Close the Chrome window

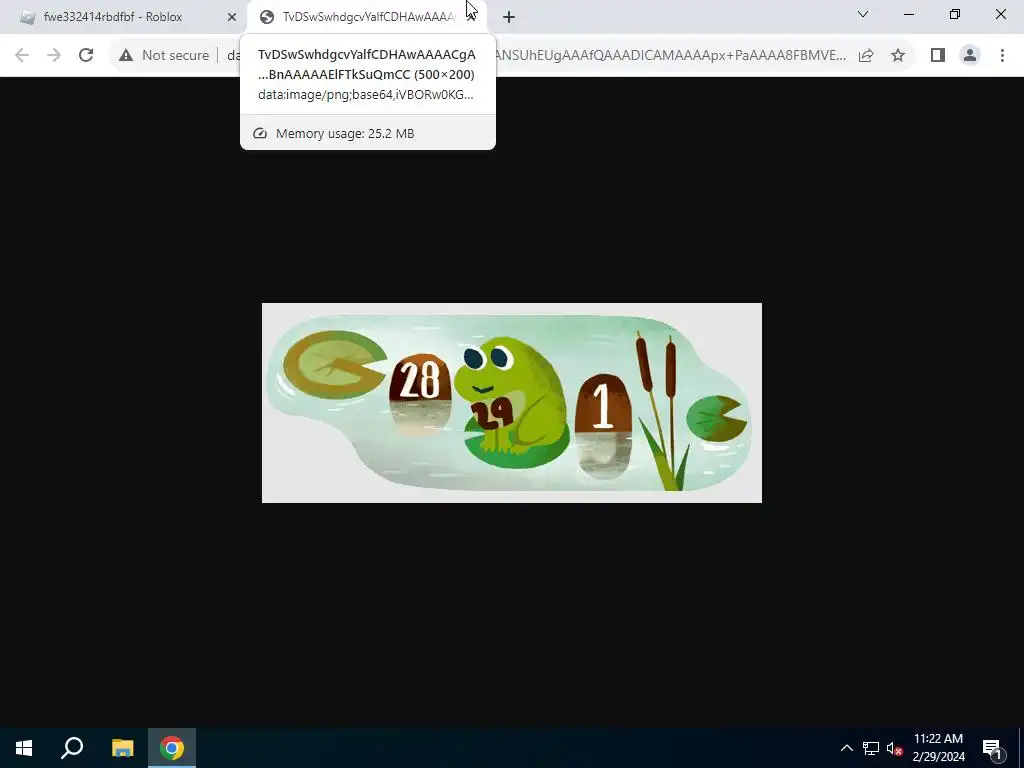(1000, 14)
